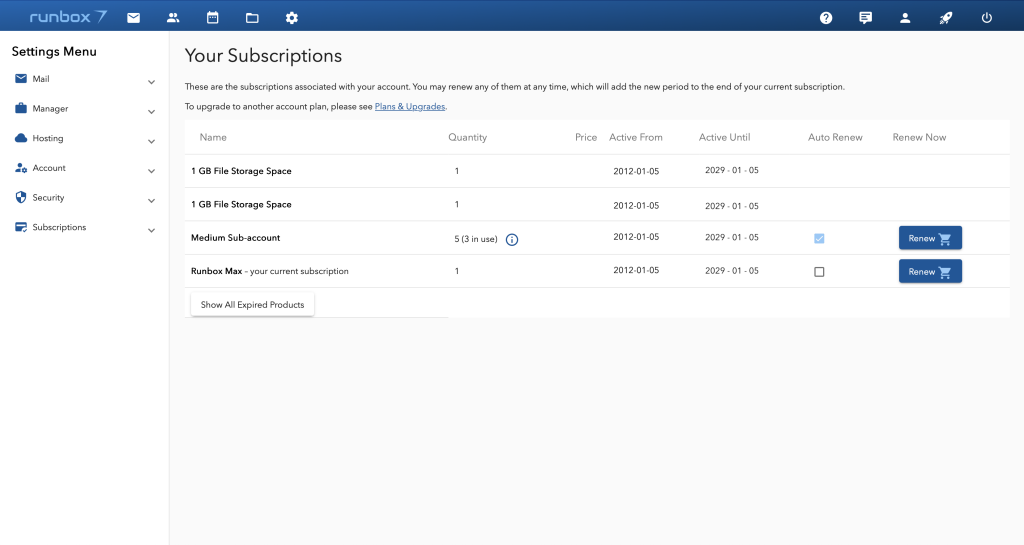Toggle Auto Renew for Medium Sub-account
Image resolution: width=1024 pixels, height=545 pixels.
pyautogui.click(x=819, y=239)
